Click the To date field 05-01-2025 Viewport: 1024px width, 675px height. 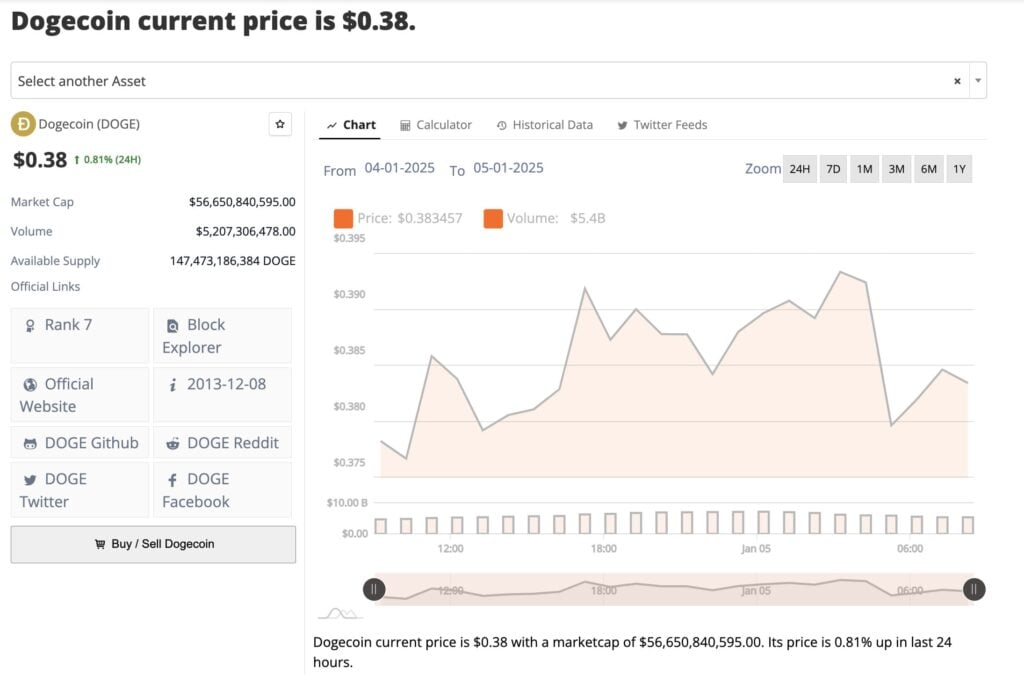tap(508, 168)
